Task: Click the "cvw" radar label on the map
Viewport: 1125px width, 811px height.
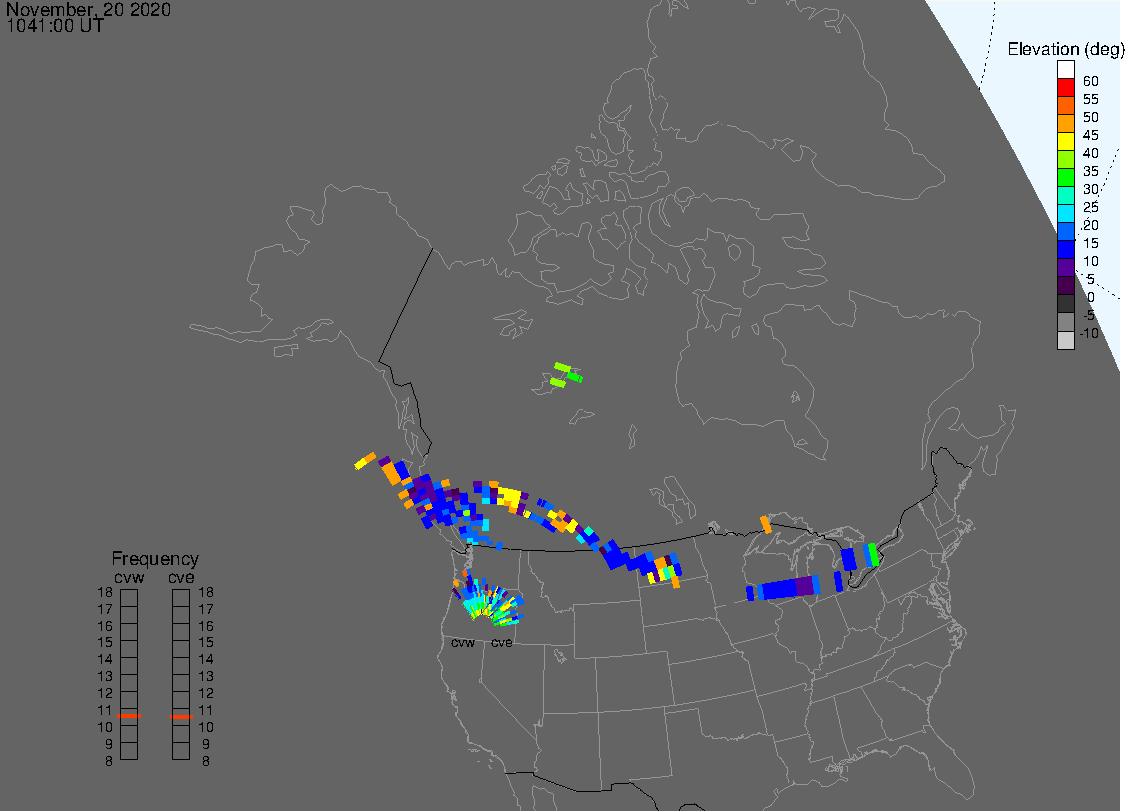Action: coord(463,643)
